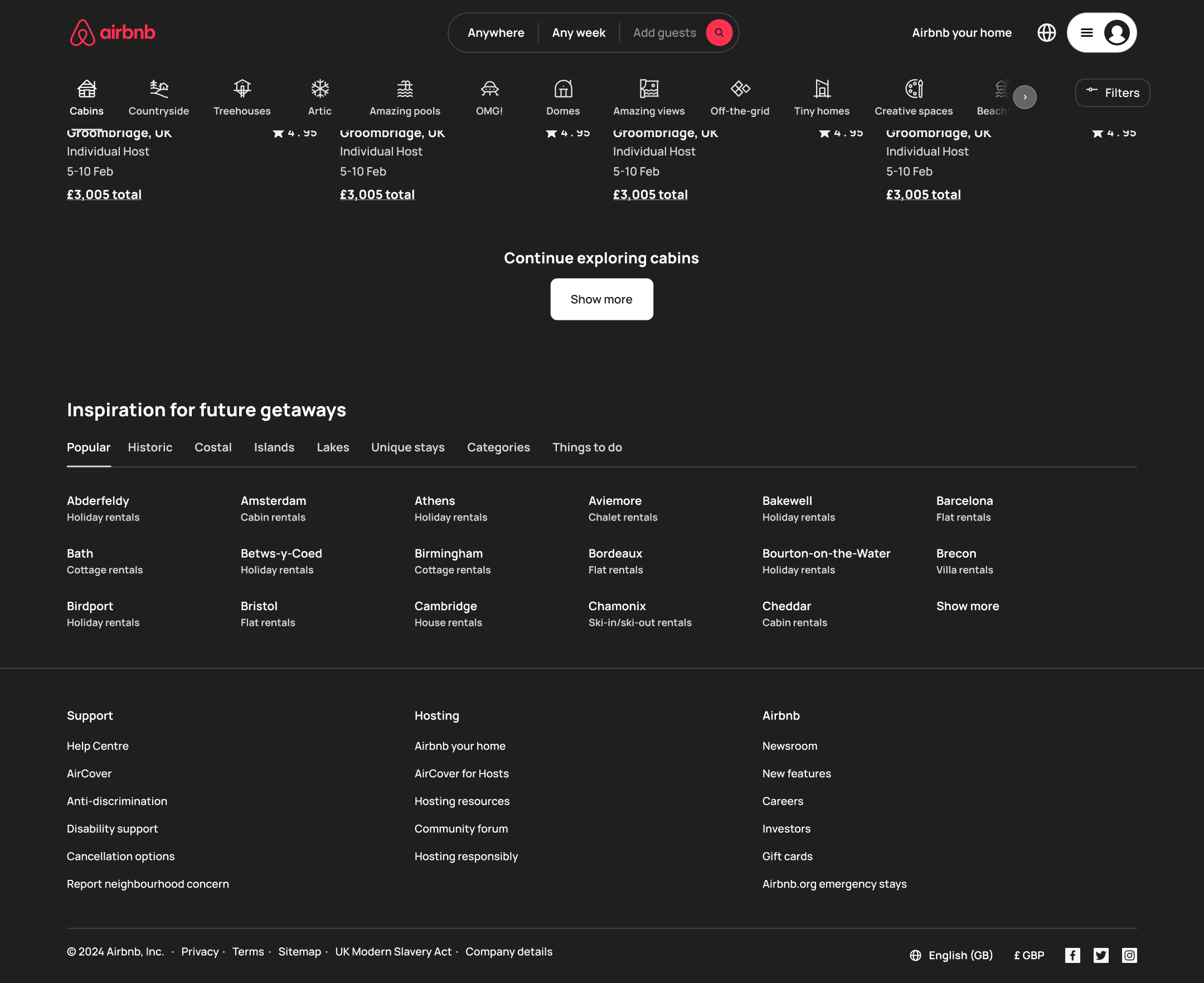1204x983 pixels.
Task: Click Anywhere in the search bar
Action: click(x=496, y=33)
